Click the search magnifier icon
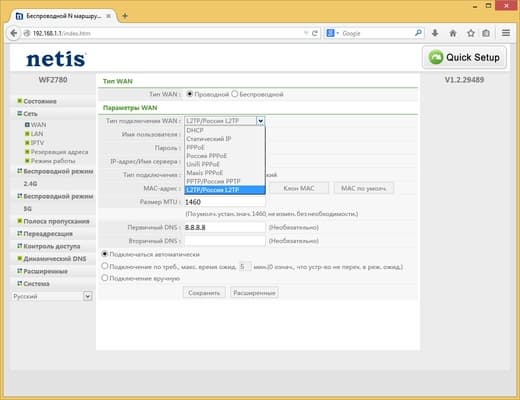The width and height of the screenshot is (520, 400). [x=418, y=33]
